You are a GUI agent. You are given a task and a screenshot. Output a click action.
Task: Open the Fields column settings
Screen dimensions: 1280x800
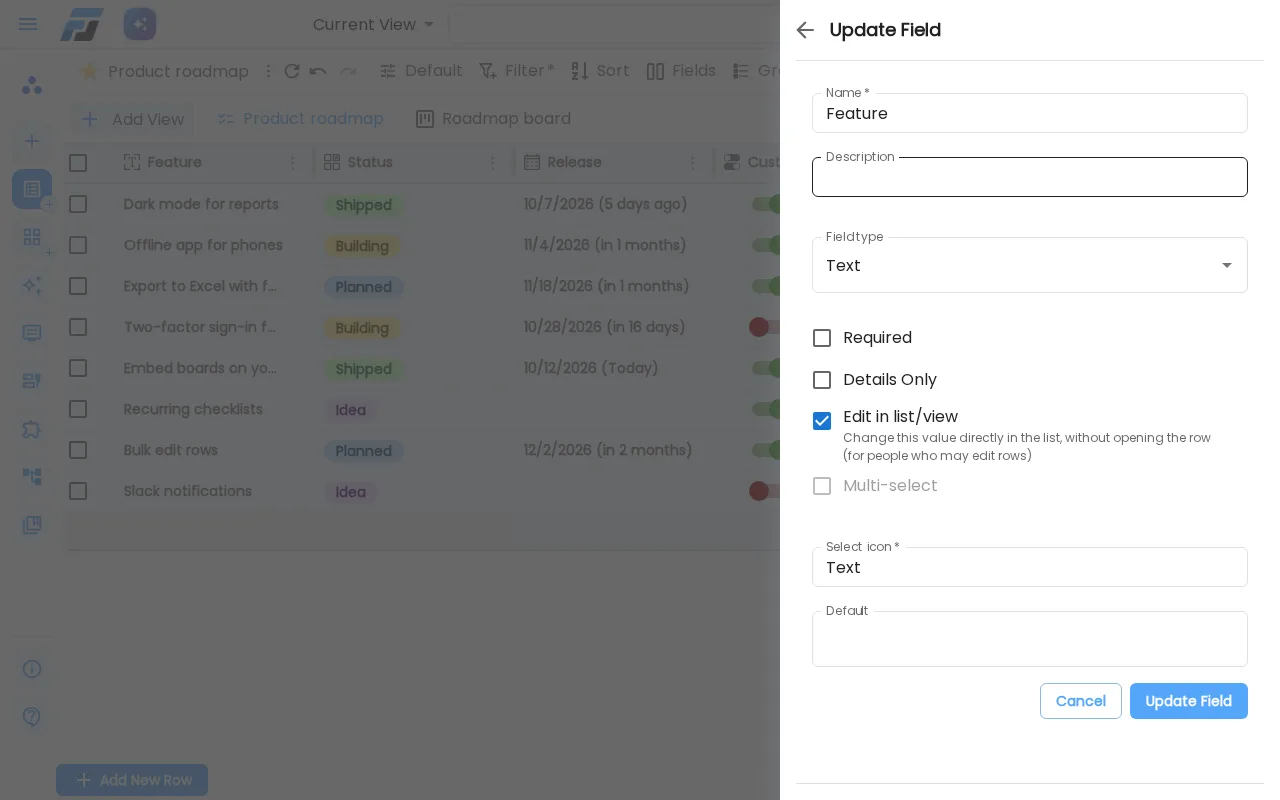pyautogui.click(x=681, y=71)
